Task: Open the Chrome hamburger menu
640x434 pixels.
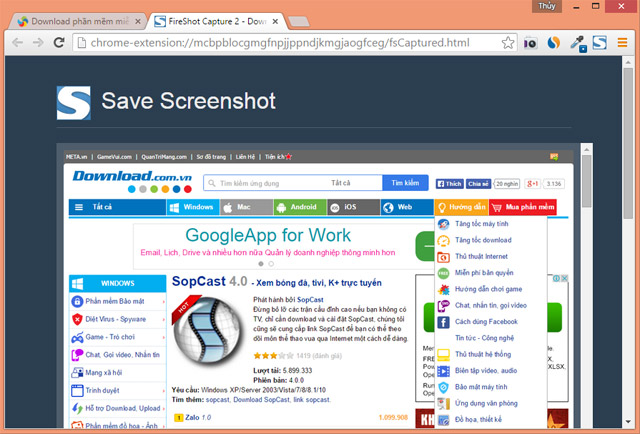Action: (622, 42)
